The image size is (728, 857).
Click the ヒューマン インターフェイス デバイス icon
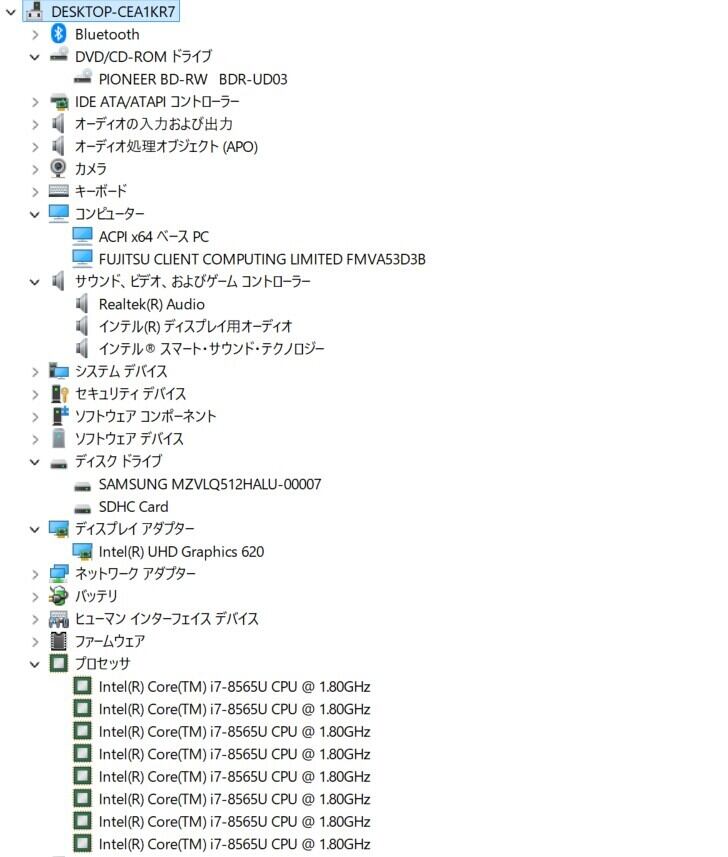(58, 619)
